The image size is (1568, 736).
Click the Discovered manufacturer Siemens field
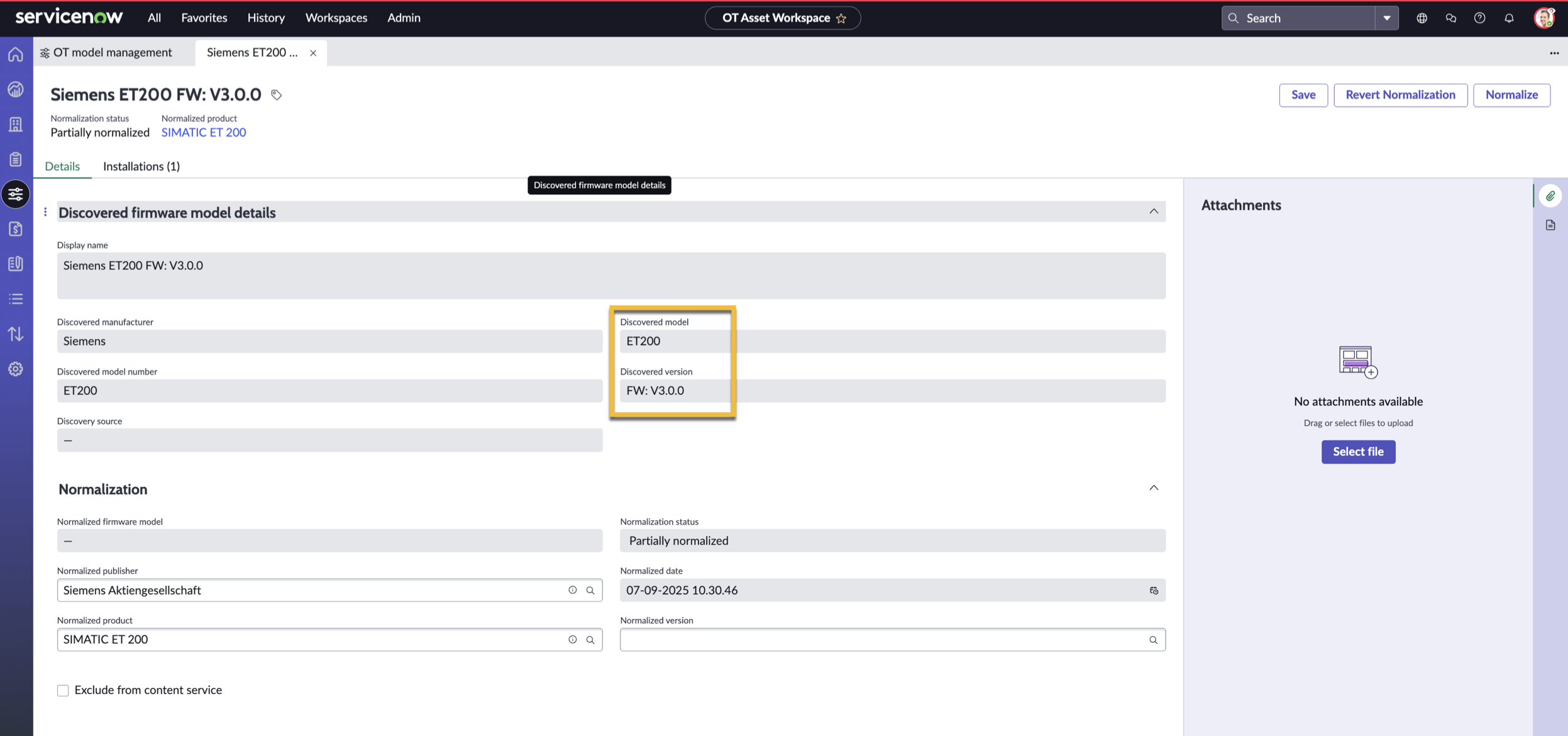[329, 341]
